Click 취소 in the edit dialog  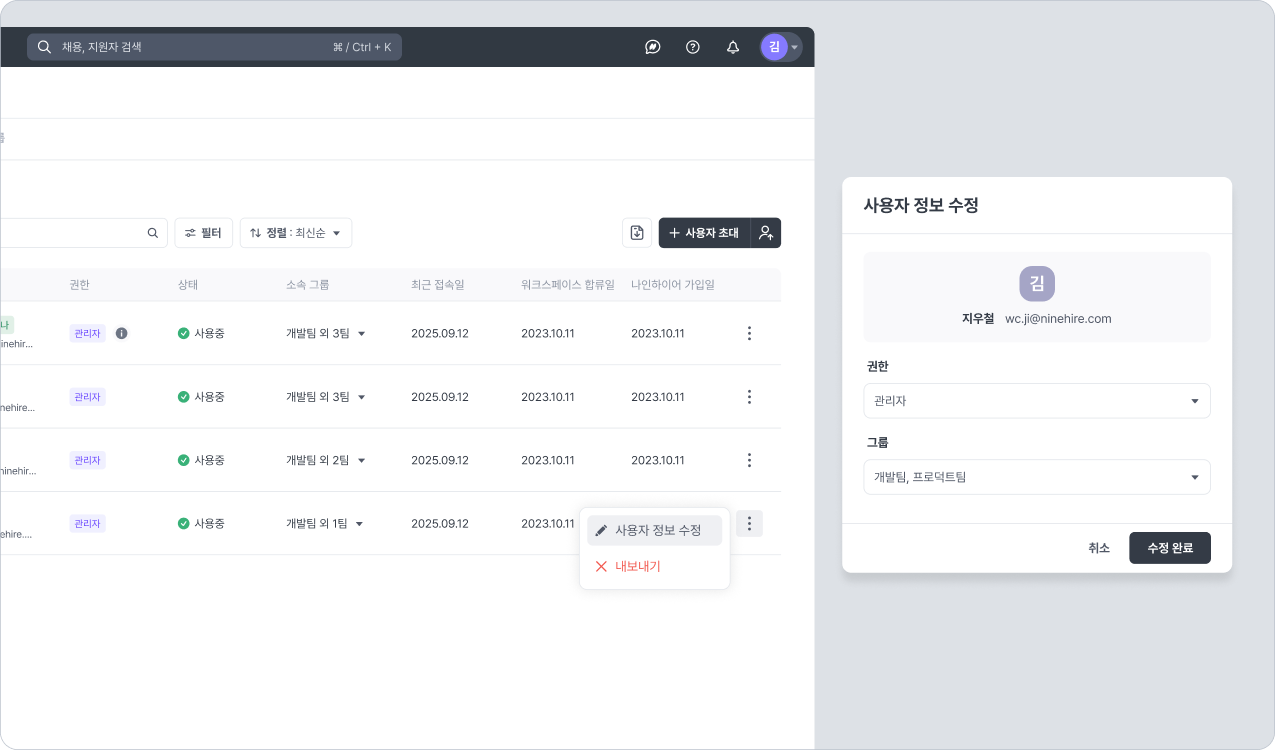coord(1099,548)
